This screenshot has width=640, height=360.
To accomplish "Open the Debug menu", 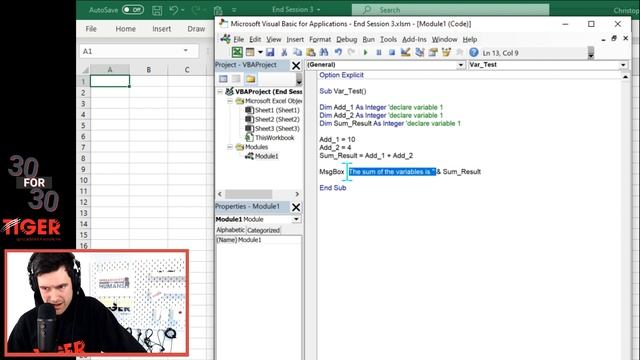I will pyautogui.click(x=347, y=39).
